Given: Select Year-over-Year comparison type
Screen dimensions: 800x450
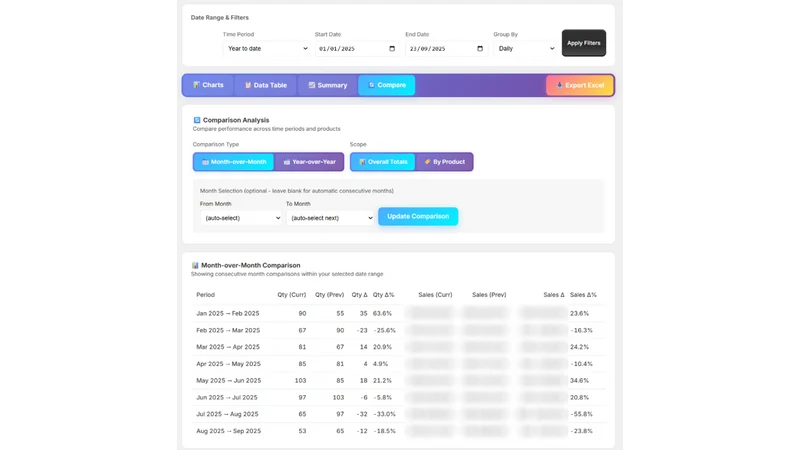Looking at the screenshot, I should pos(309,162).
